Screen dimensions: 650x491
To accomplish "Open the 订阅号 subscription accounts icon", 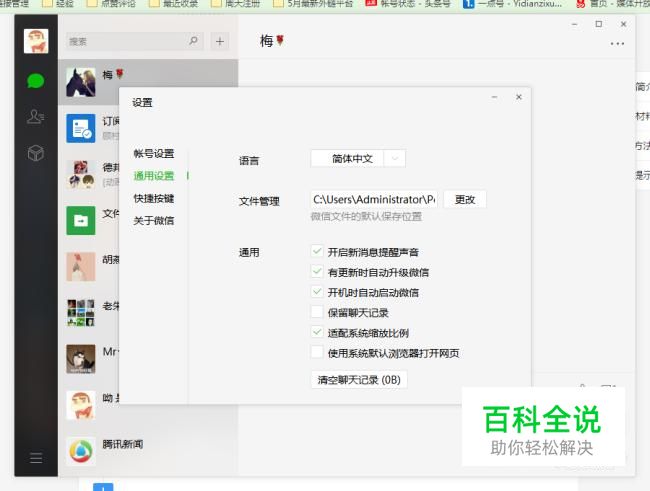I will (x=81, y=128).
